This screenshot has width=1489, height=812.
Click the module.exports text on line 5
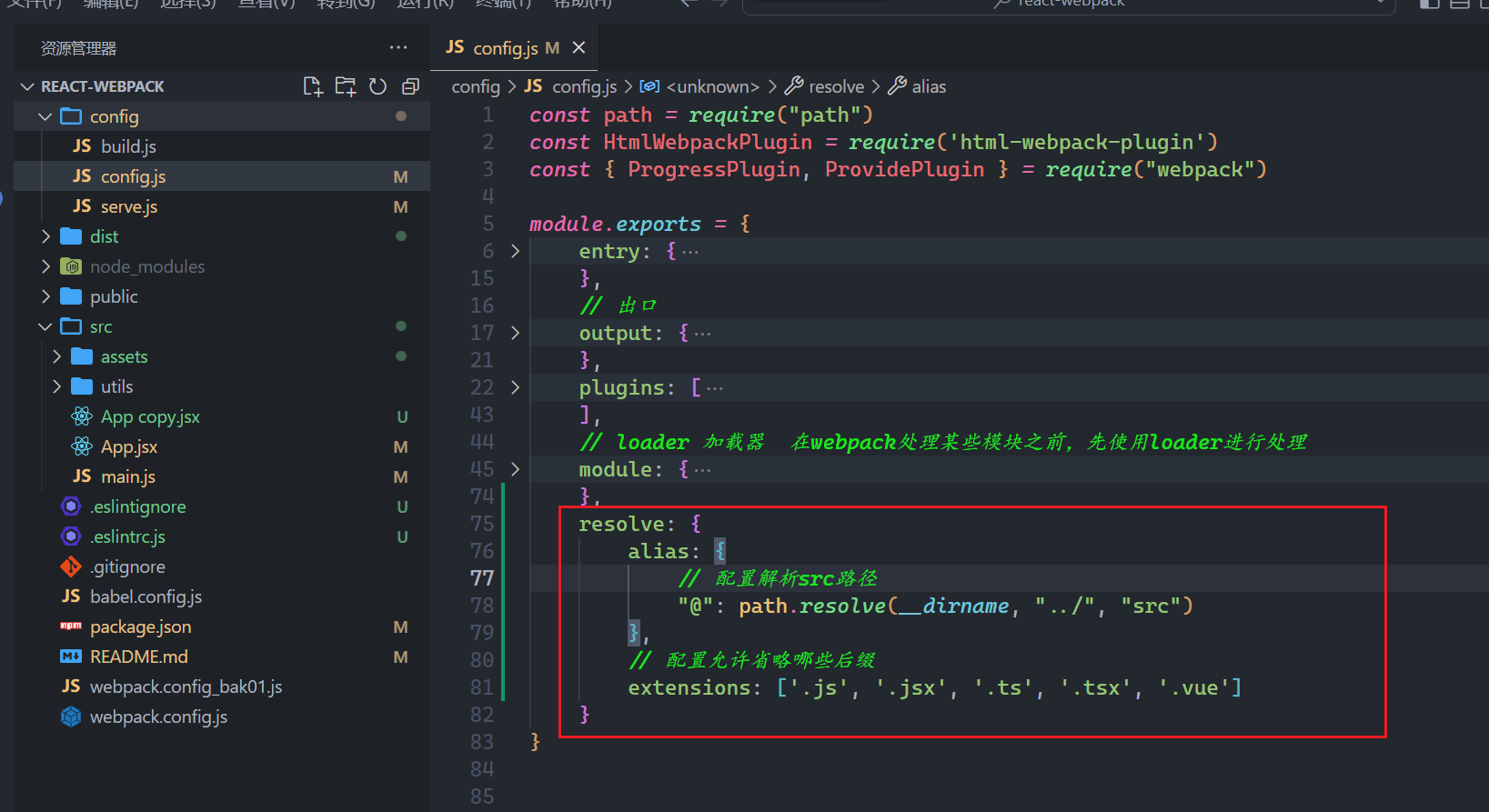point(616,224)
